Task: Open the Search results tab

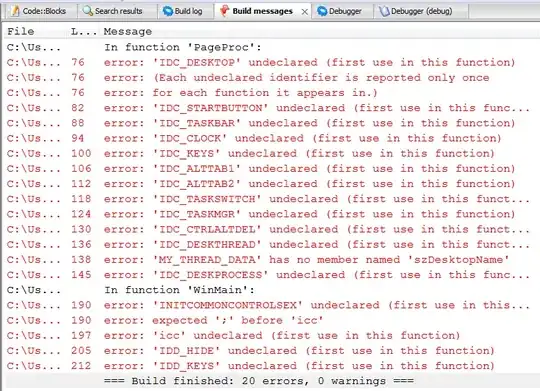Action: coord(117,11)
